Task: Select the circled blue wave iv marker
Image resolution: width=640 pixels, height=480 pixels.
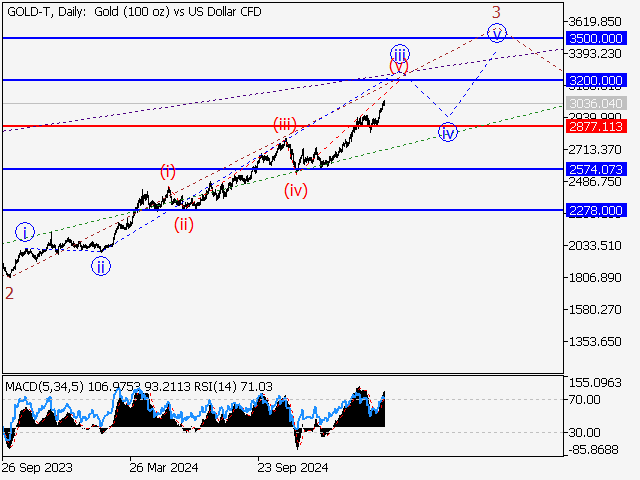Action: (448, 132)
